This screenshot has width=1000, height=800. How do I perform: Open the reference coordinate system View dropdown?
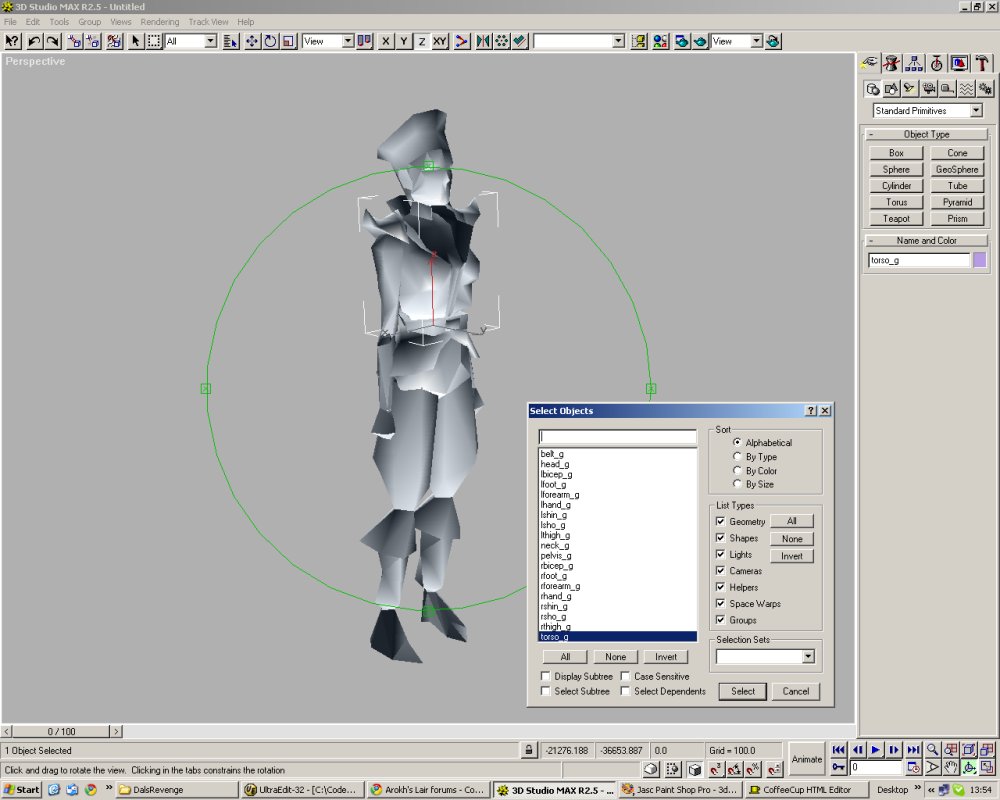point(348,41)
